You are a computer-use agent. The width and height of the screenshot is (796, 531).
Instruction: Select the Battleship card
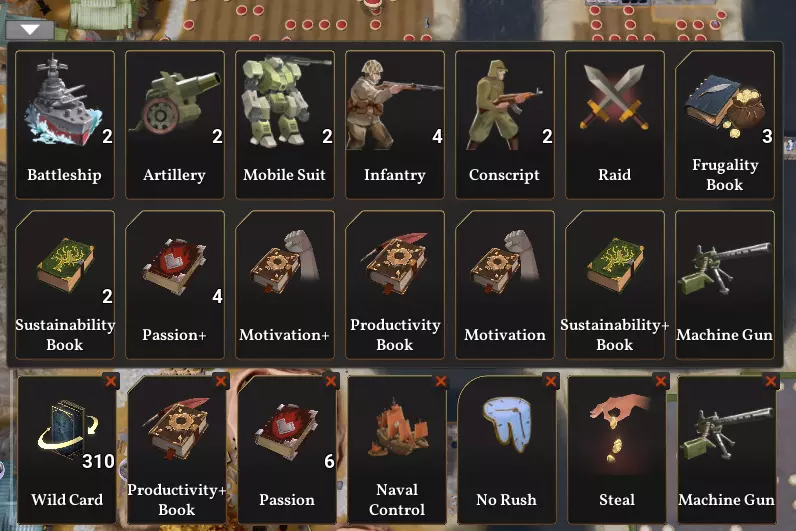tap(64, 124)
